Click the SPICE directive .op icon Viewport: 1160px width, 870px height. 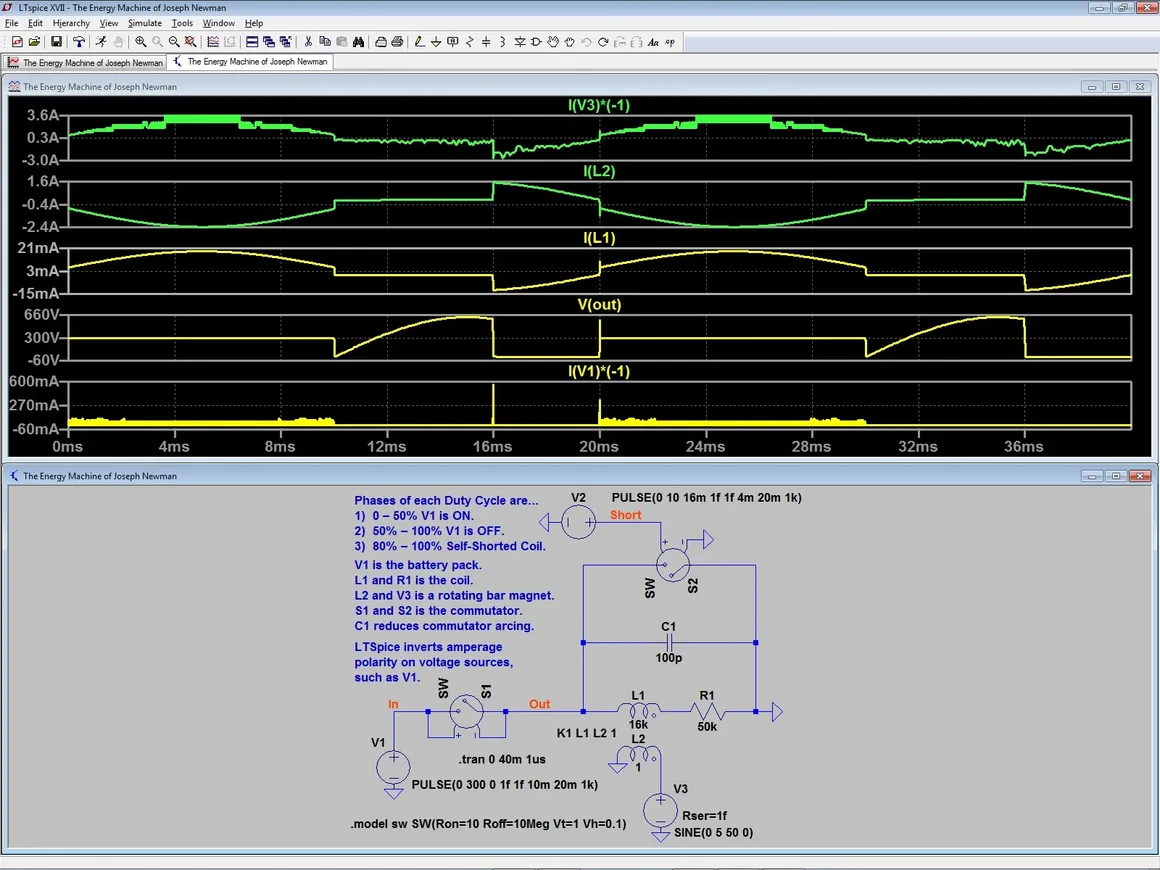pyautogui.click(x=669, y=42)
